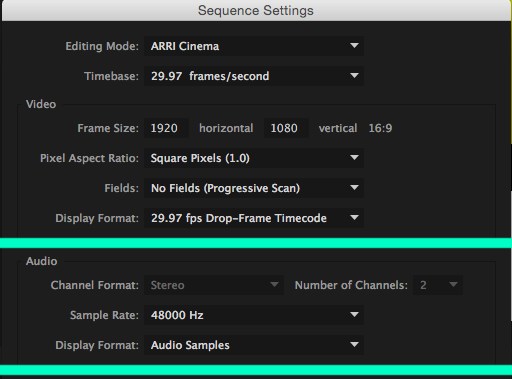Click the Video section label
Viewport: 512px width, 379px height.
point(41,104)
